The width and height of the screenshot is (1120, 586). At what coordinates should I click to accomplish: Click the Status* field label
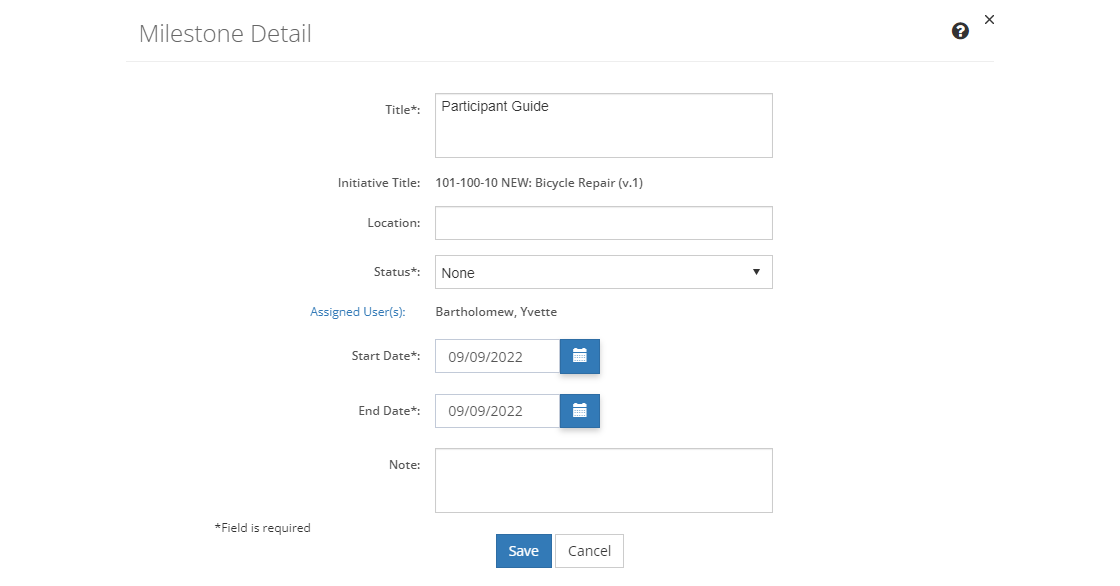[x=397, y=272]
